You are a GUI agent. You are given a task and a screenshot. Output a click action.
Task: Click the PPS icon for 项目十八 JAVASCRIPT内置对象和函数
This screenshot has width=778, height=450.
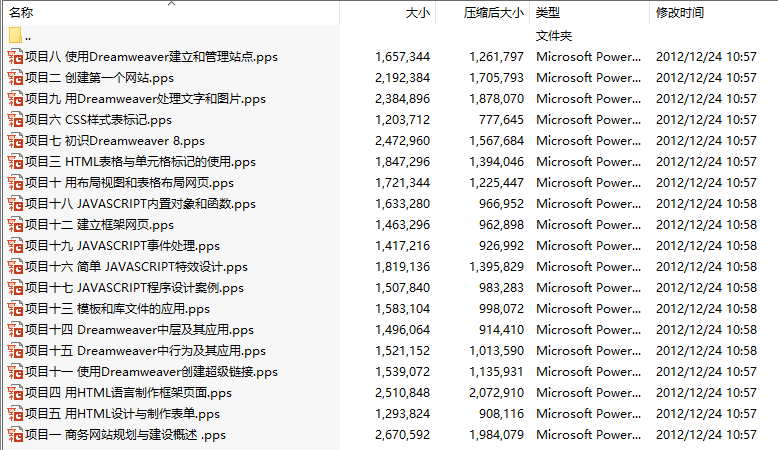[x=15, y=204]
